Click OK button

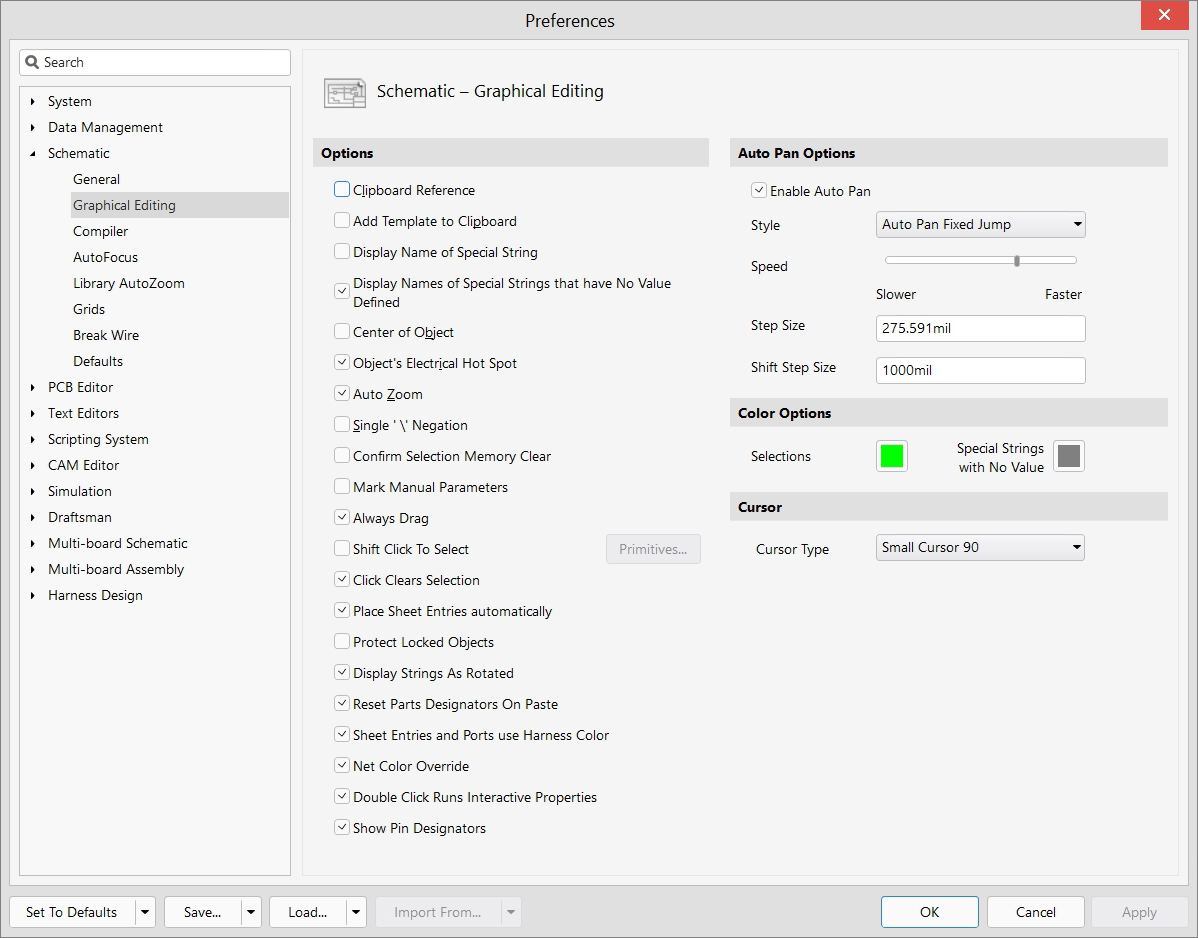pos(930,912)
